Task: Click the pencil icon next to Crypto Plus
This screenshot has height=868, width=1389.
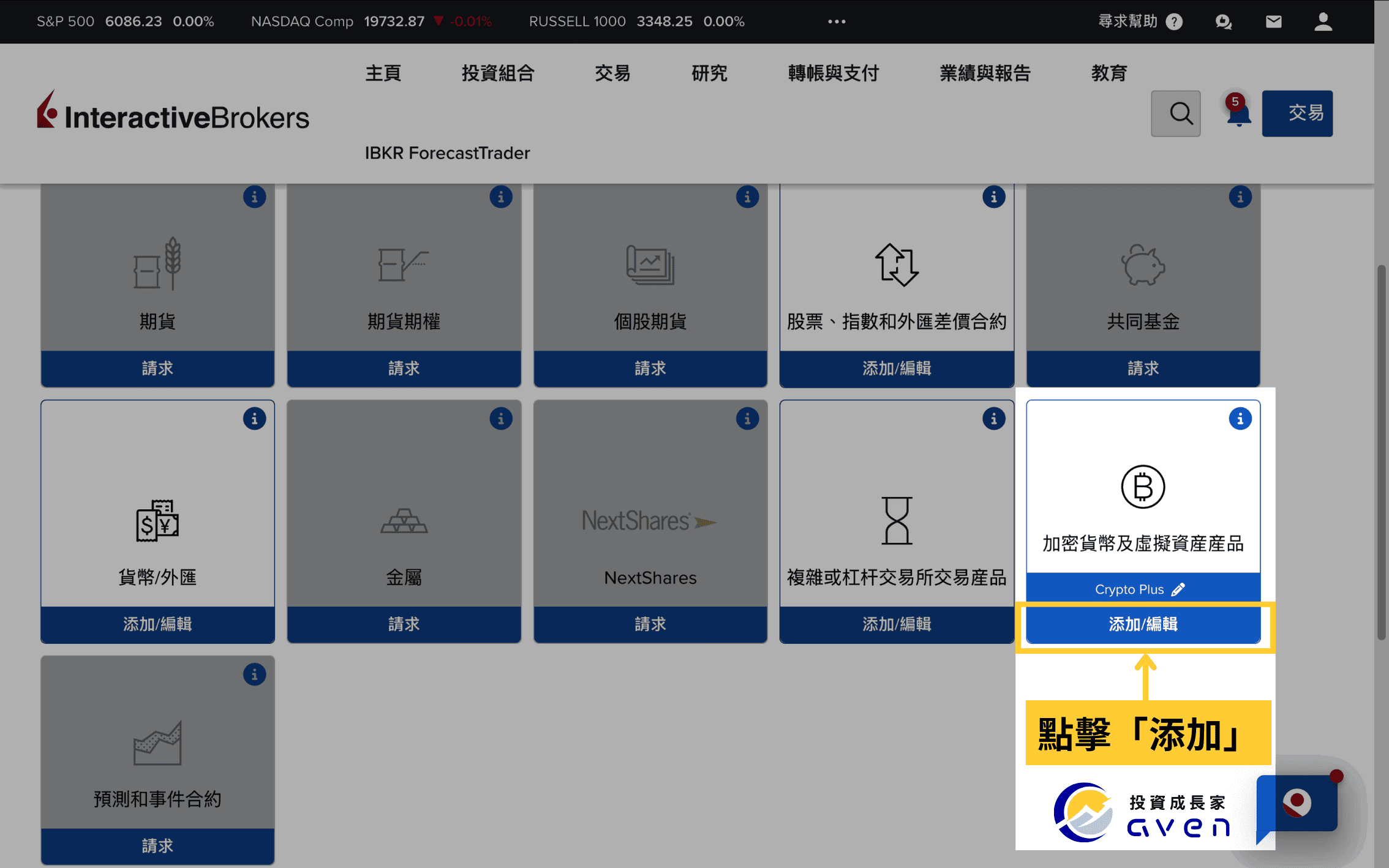Action: [x=1179, y=589]
